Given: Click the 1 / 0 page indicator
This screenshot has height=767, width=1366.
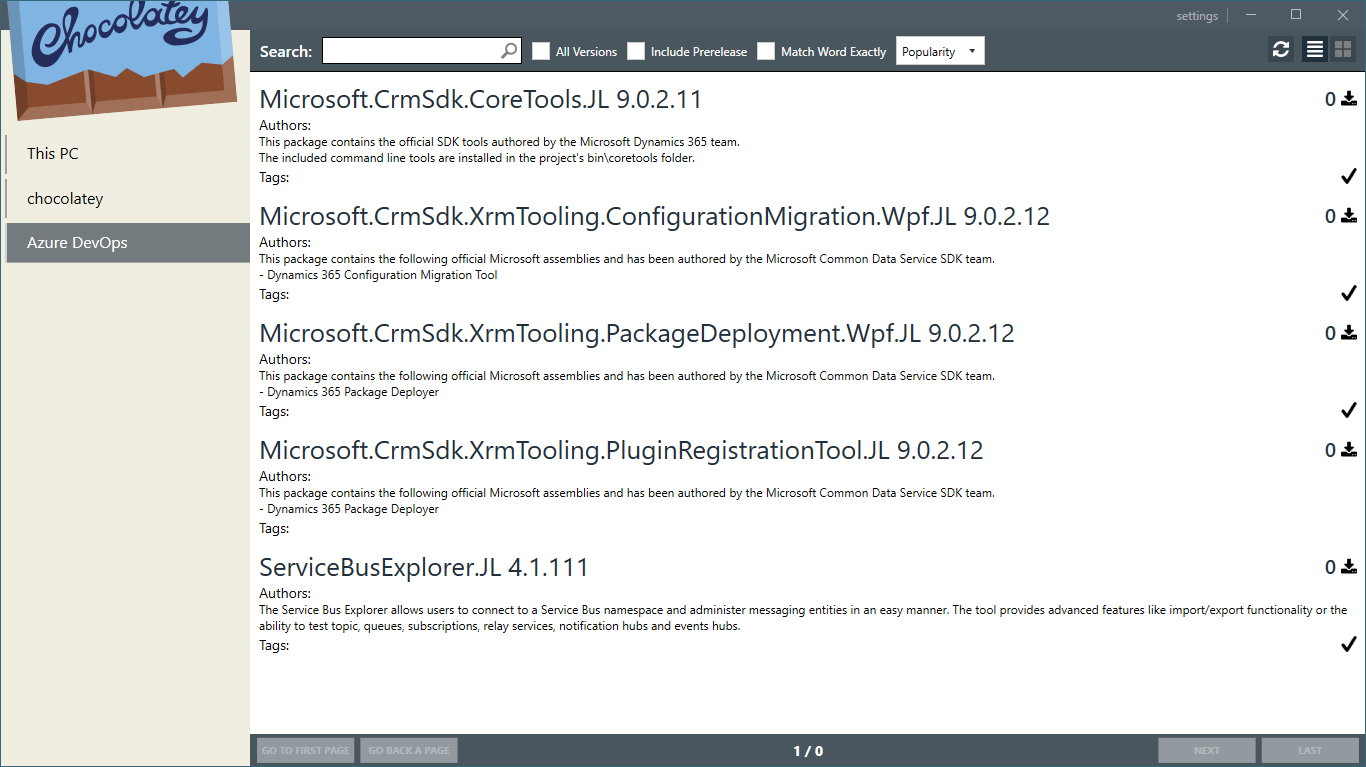Looking at the screenshot, I should (808, 751).
